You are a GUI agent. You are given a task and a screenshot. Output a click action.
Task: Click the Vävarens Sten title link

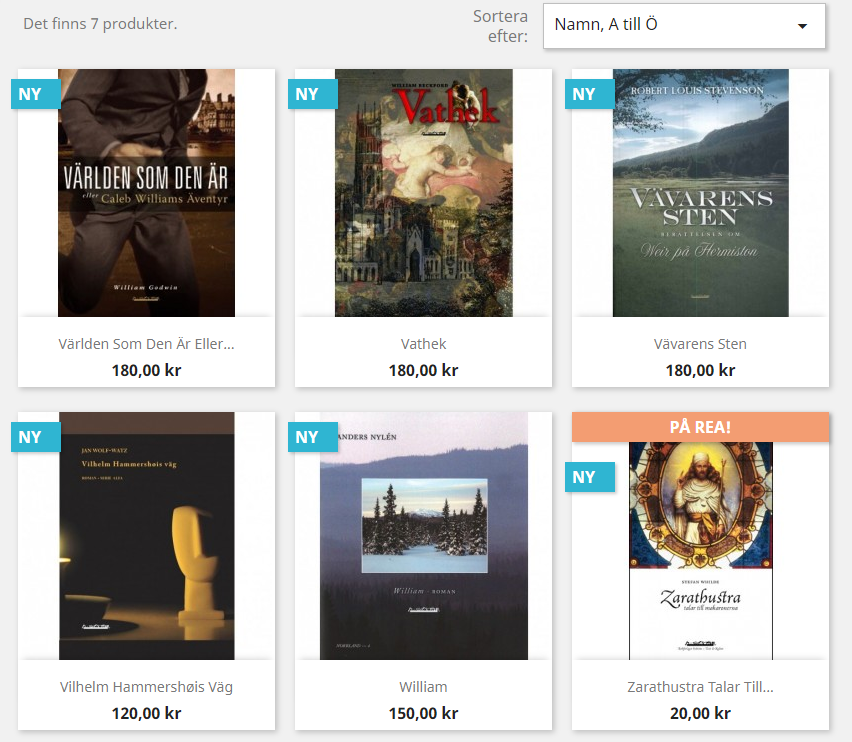pyautogui.click(x=700, y=344)
